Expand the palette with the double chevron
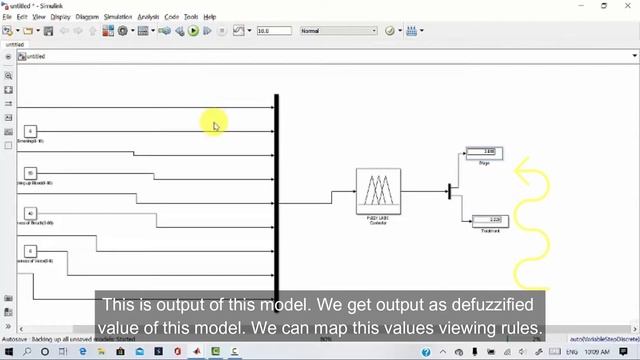 click(8, 326)
